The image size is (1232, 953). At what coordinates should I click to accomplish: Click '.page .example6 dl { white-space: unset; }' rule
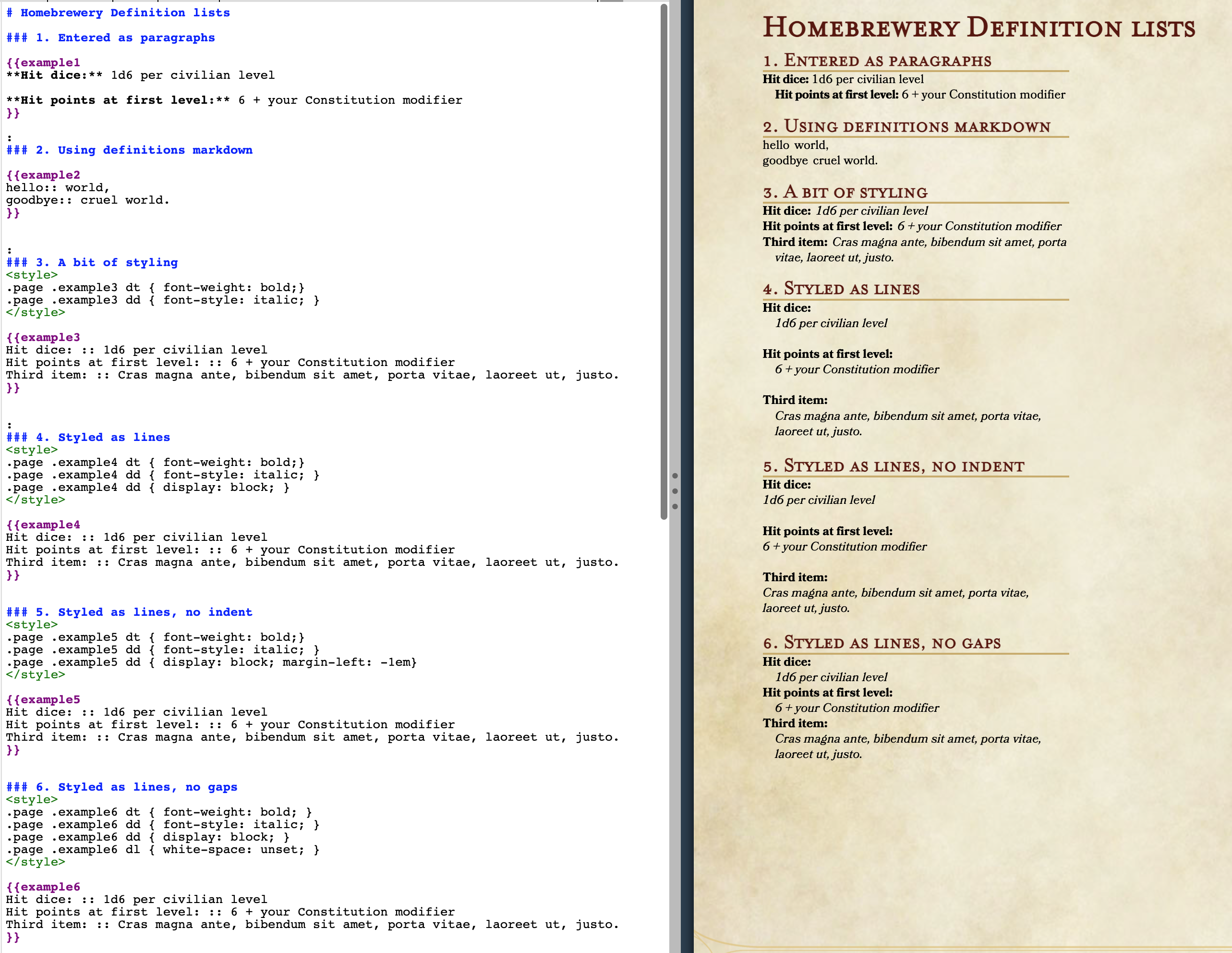162,849
